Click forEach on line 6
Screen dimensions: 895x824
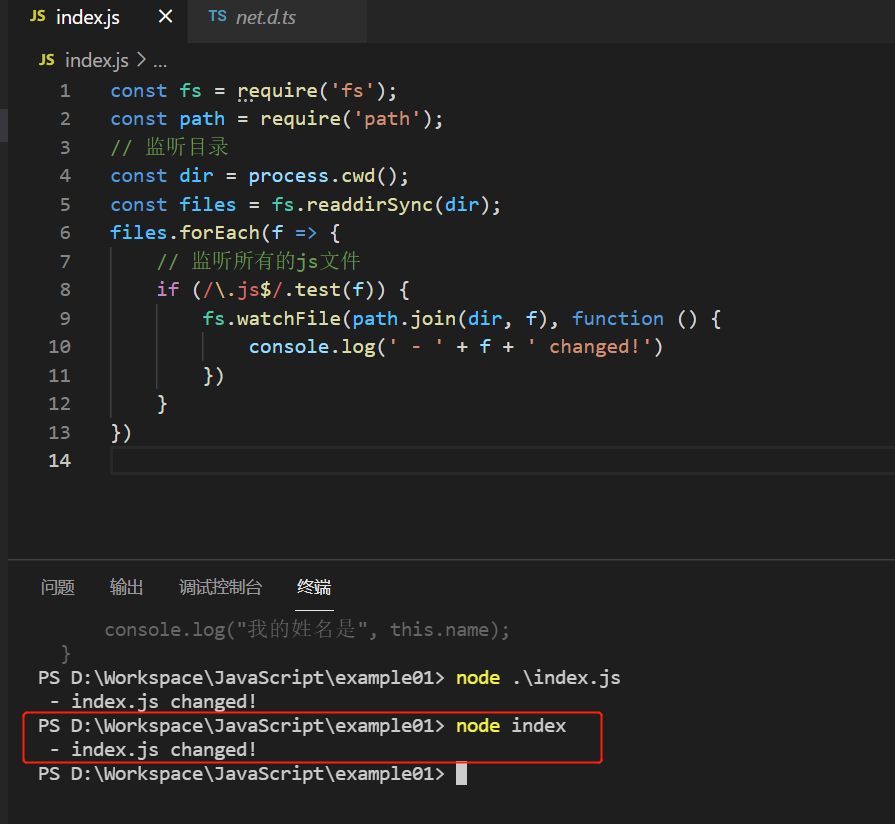pos(220,233)
